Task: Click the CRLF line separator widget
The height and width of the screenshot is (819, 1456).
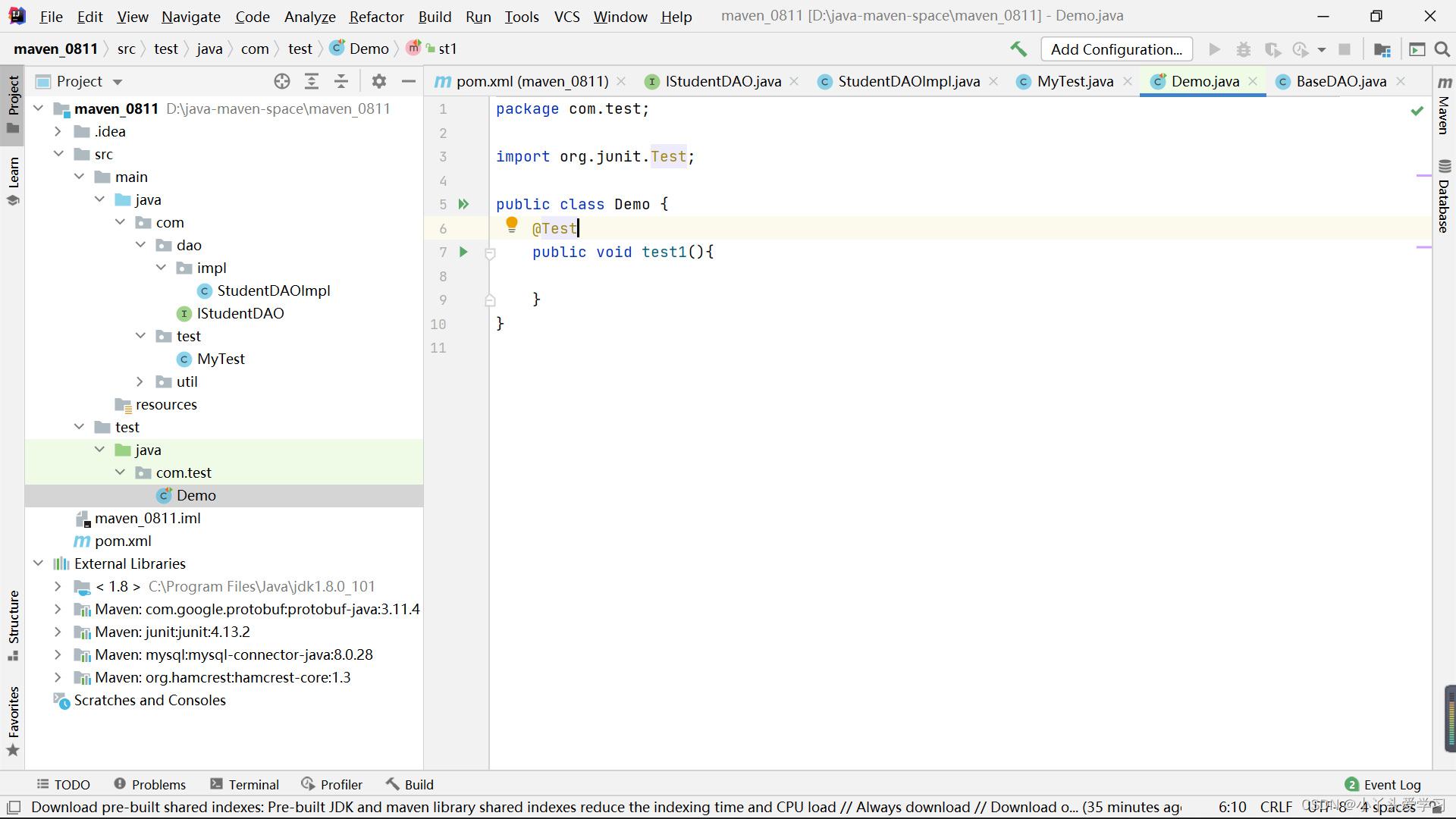Action: pos(1276,807)
